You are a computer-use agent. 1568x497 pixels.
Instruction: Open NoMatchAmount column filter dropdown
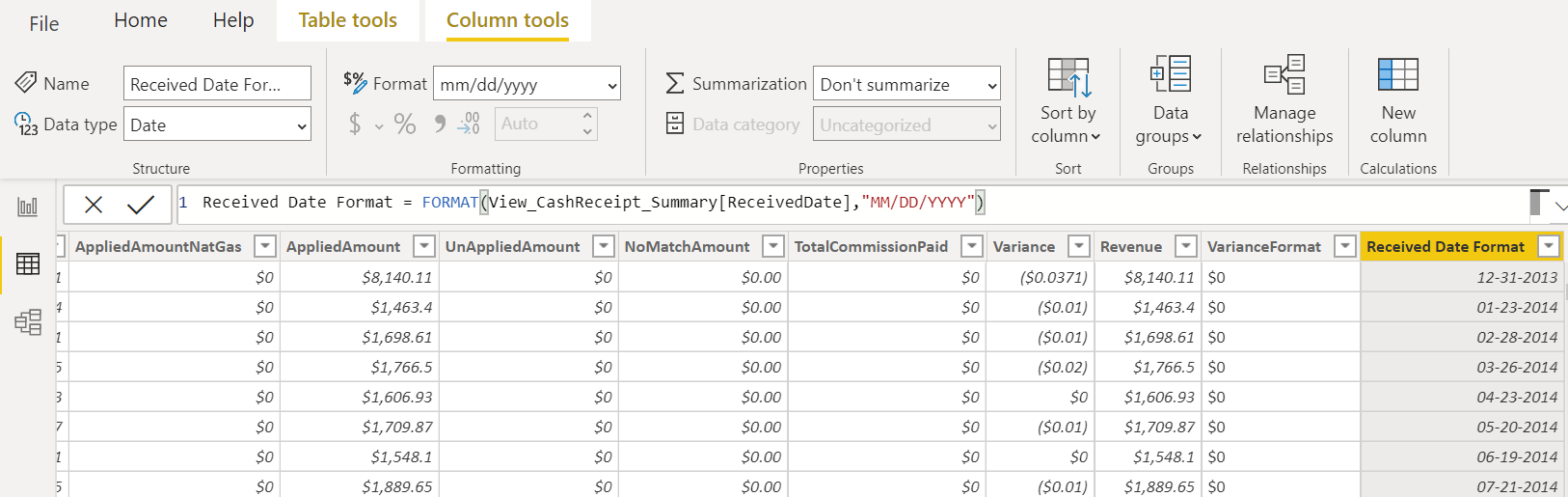pos(773,246)
